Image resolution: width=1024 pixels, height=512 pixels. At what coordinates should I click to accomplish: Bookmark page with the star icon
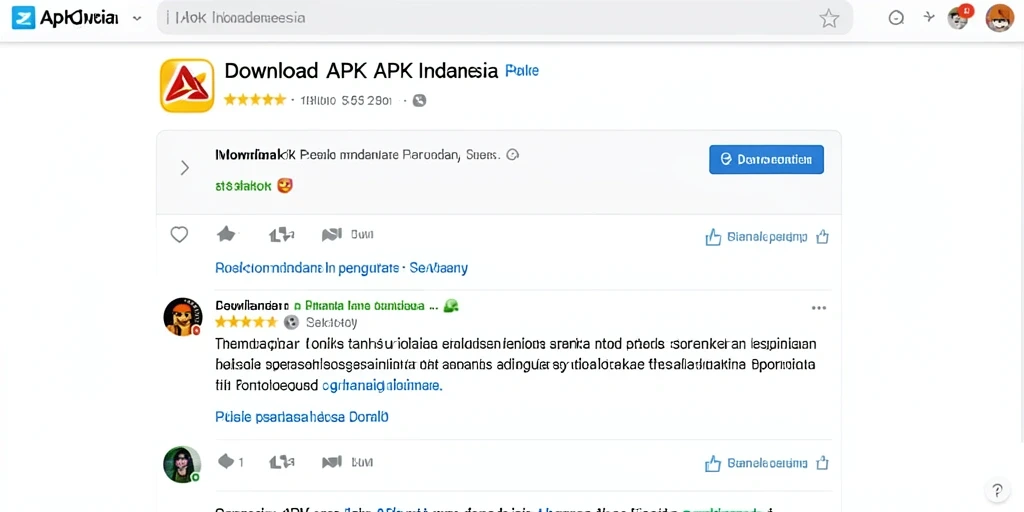coord(829,18)
